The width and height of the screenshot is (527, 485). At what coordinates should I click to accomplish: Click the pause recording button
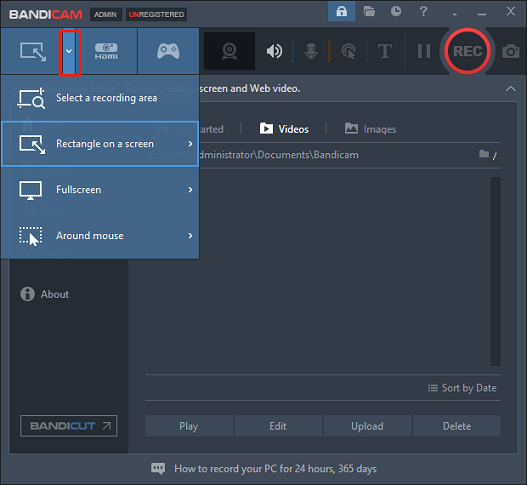[424, 51]
